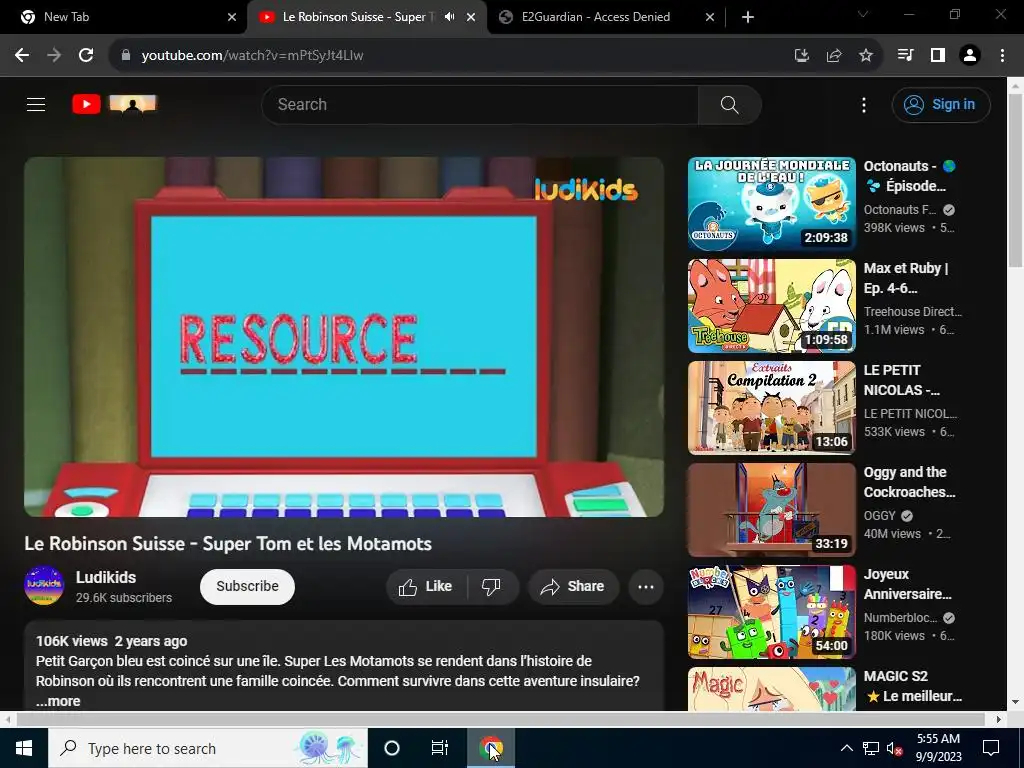Click the video player area
The width and height of the screenshot is (1024, 768).
pyautogui.click(x=344, y=337)
